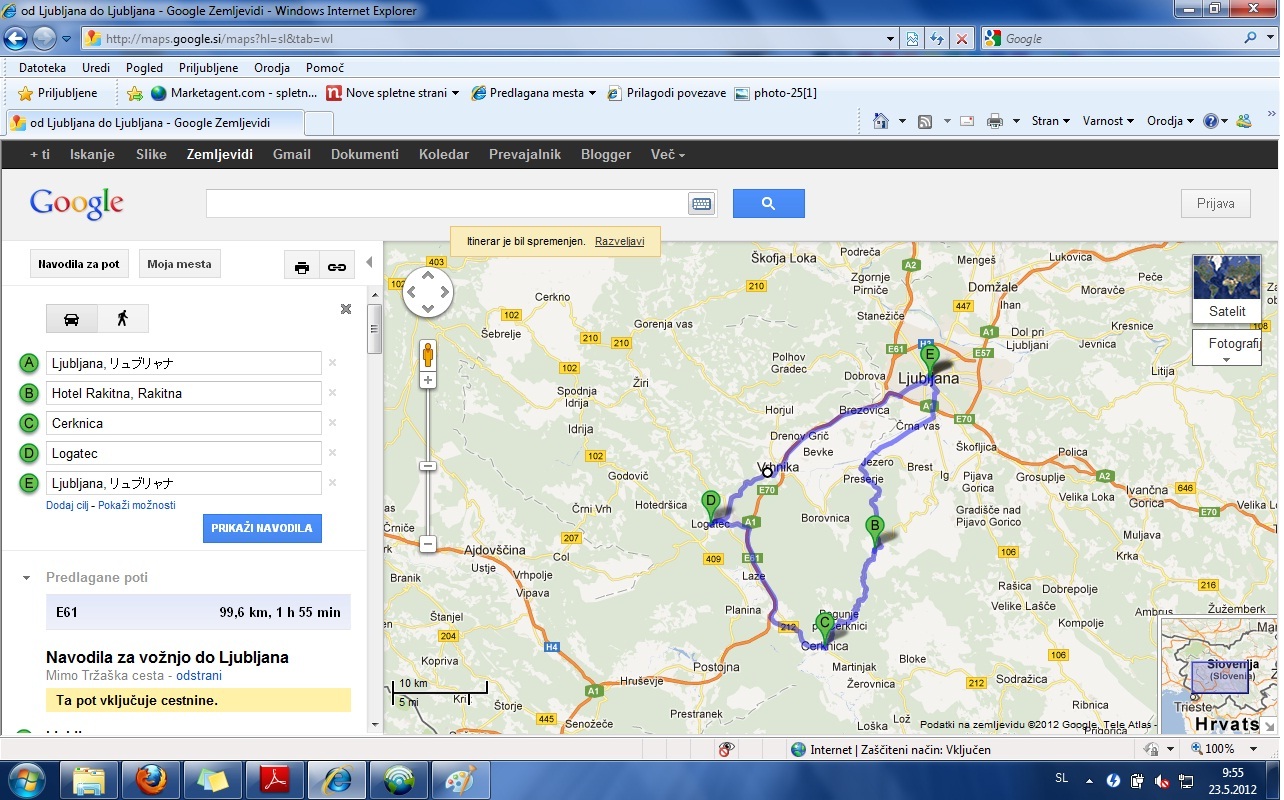Select the E61 suggested route row
Image resolution: width=1284 pixels, height=800 pixels.
pos(198,612)
